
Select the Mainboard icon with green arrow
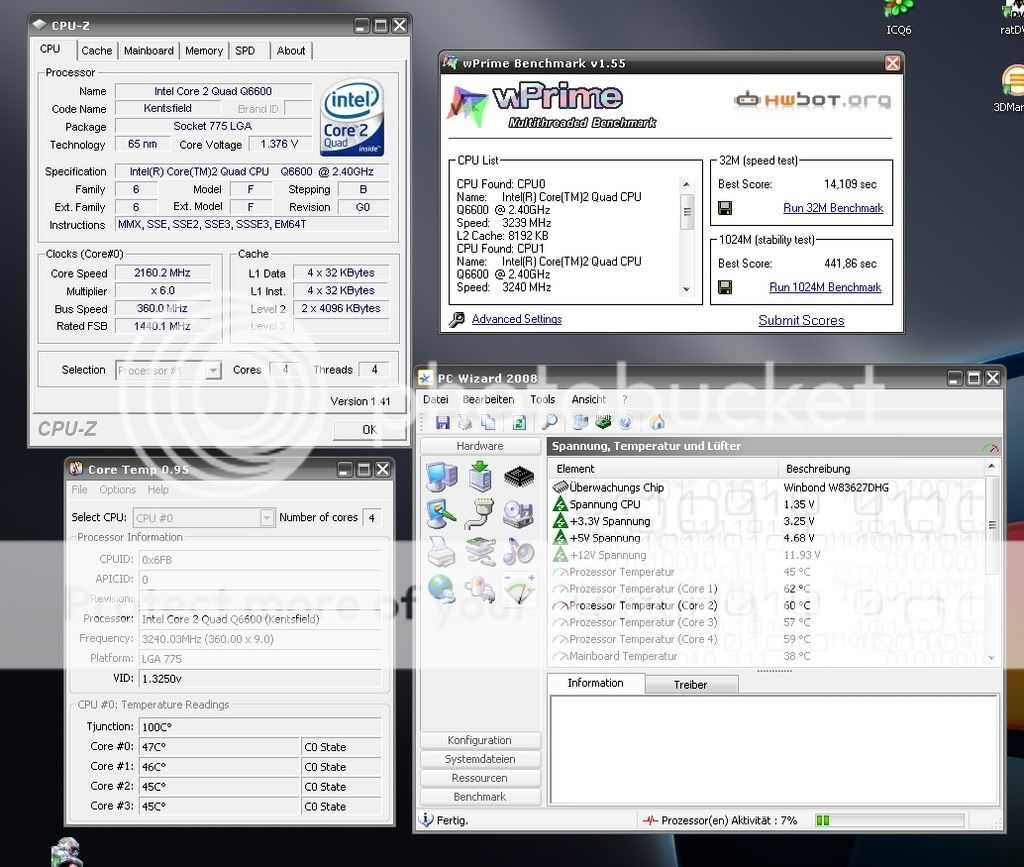pyautogui.click(x=481, y=476)
